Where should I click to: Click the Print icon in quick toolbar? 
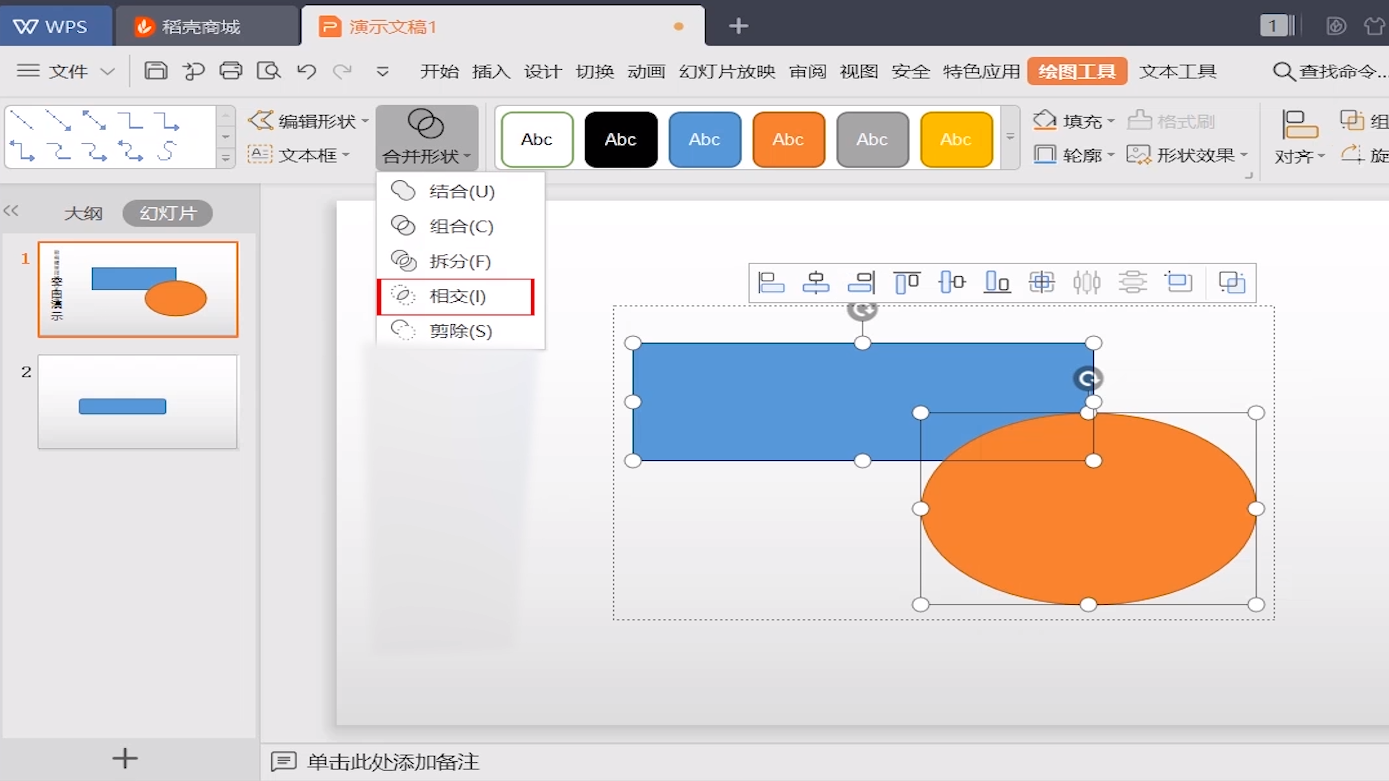(231, 70)
